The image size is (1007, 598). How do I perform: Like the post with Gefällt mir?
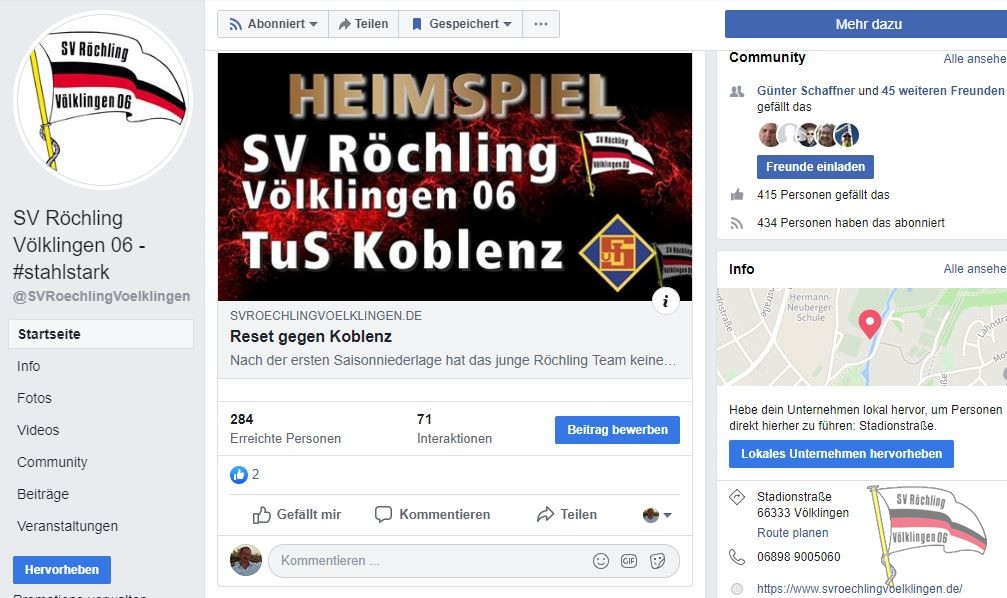point(297,514)
